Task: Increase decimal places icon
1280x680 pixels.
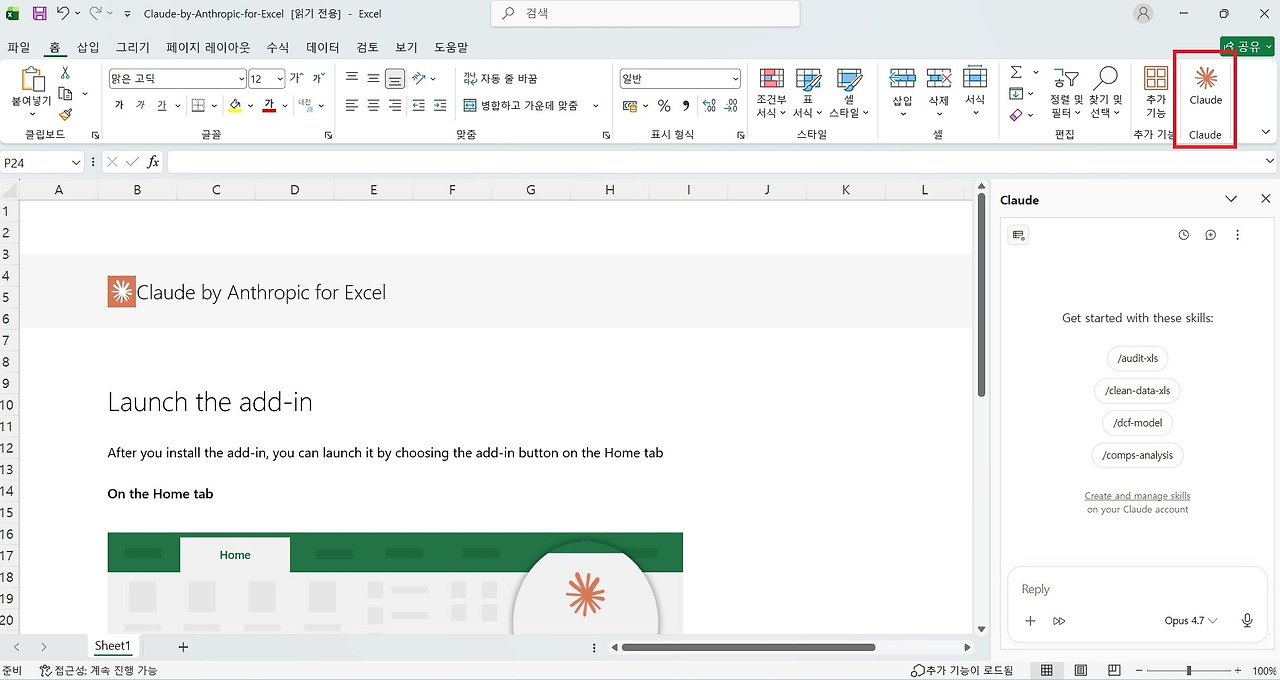Action: tap(709, 105)
